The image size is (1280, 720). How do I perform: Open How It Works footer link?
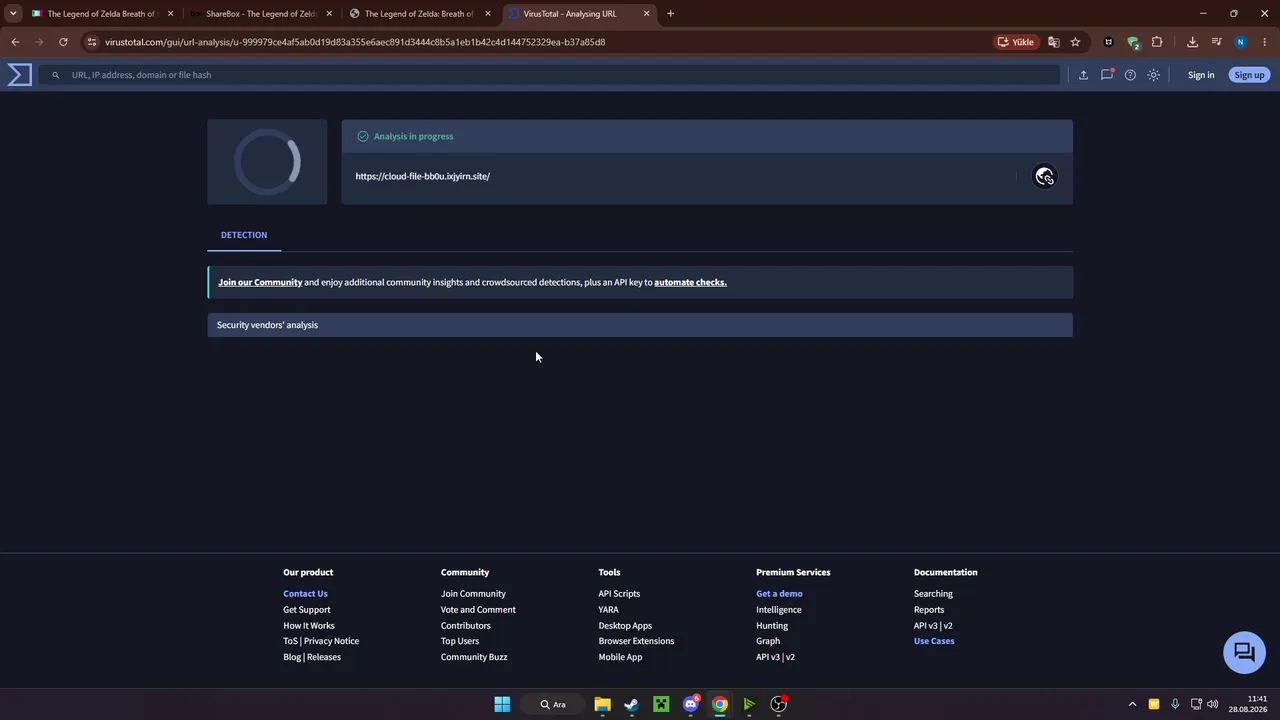309,626
